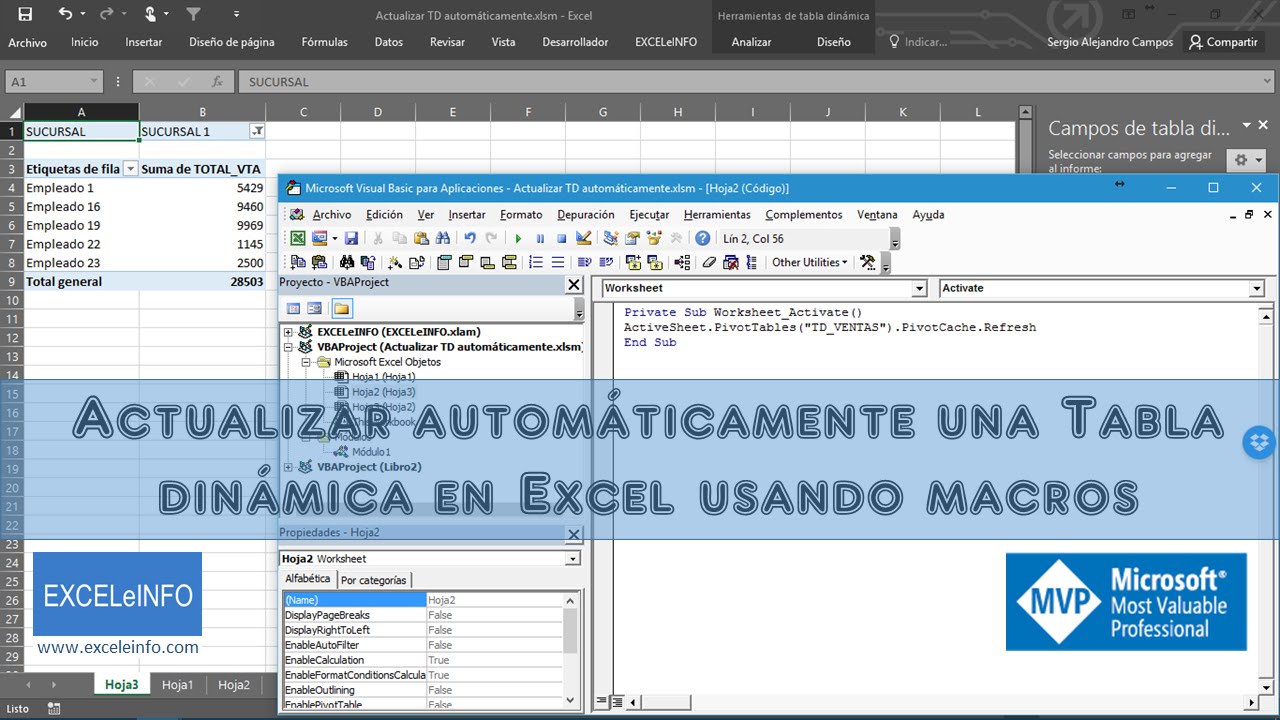Viewport: 1280px width, 720px height.
Task: Toggle the SUCURSAL 1 filter button in cell B1
Action: (257, 131)
